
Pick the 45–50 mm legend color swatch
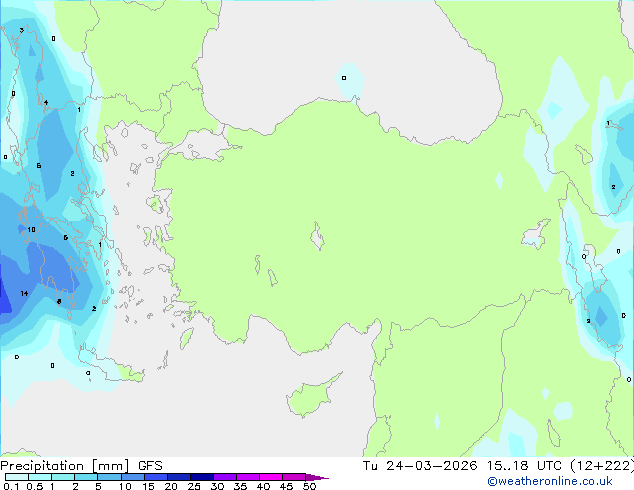coord(294,477)
